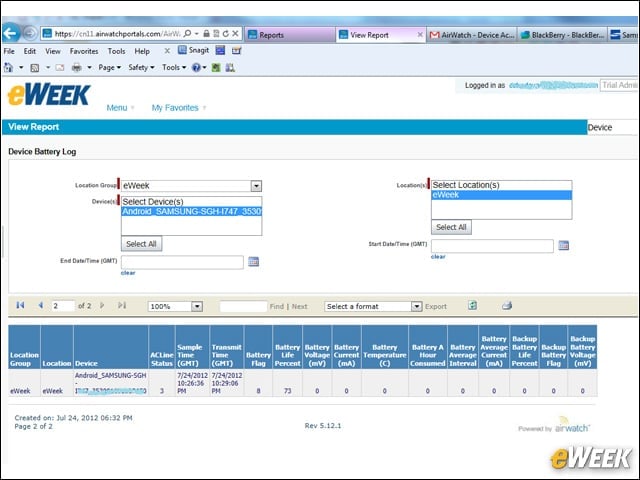
Task: Open End Date/Time calendar picker
Action: click(x=253, y=262)
